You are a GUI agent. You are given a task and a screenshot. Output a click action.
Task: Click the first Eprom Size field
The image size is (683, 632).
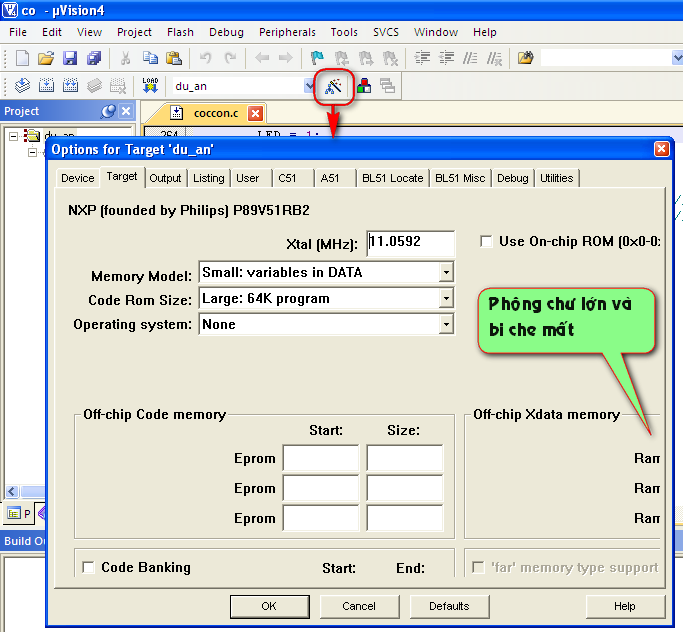click(x=405, y=458)
